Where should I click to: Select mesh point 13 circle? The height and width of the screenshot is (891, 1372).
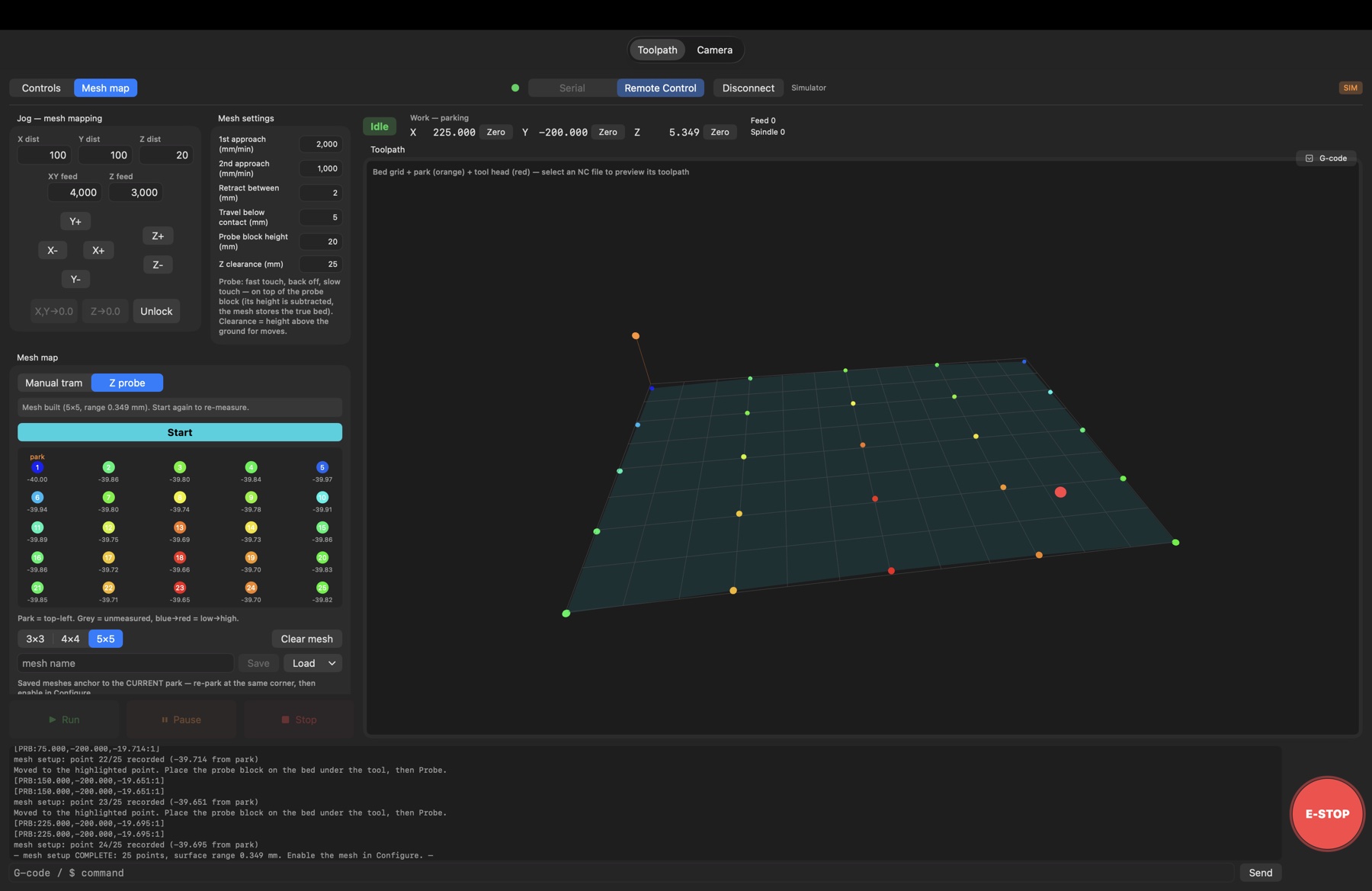point(180,527)
